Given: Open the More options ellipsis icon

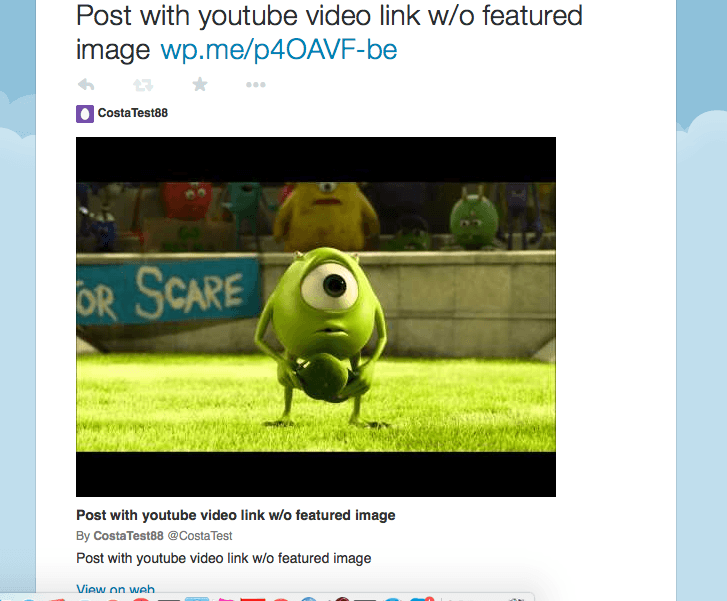Looking at the screenshot, I should pyautogui.click(x=255, y=85).
